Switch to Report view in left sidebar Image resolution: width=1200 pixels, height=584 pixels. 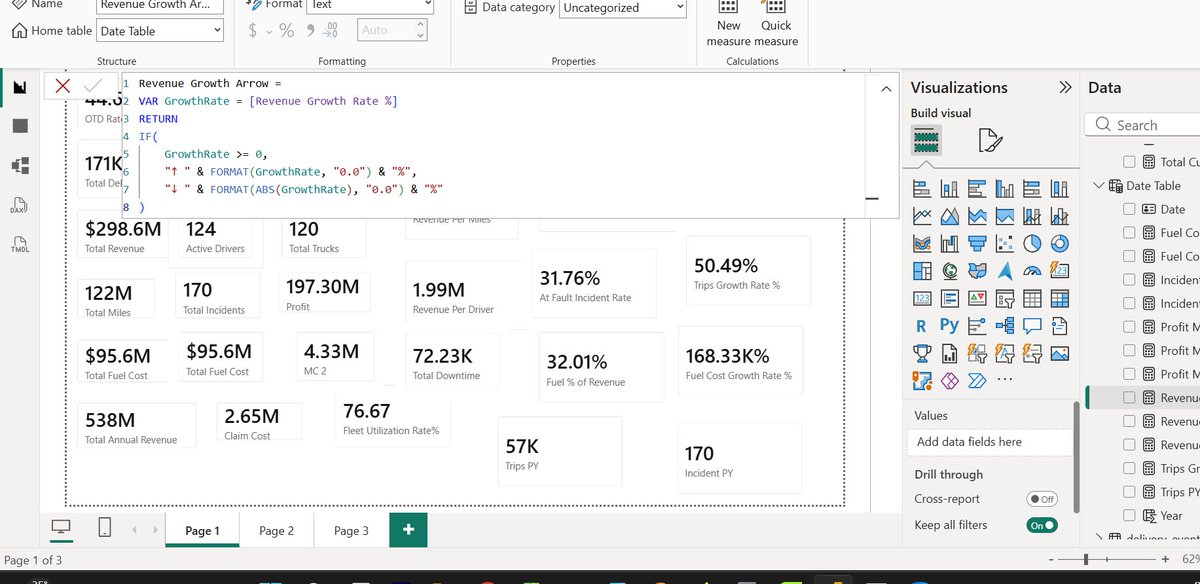19,88
